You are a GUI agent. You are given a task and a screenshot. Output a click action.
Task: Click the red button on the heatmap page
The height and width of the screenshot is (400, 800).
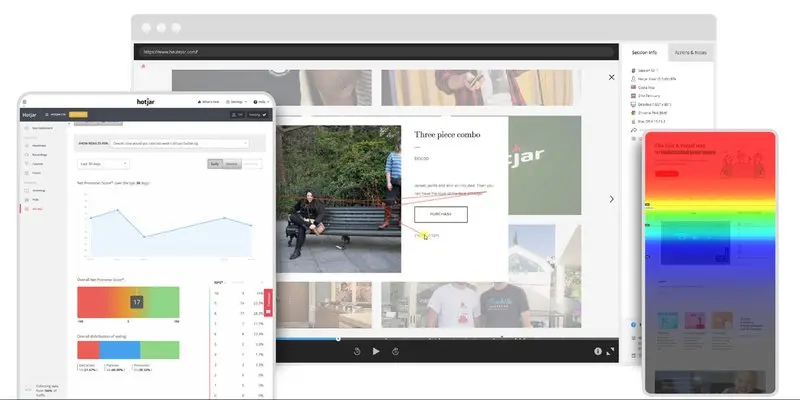(666, 173)
